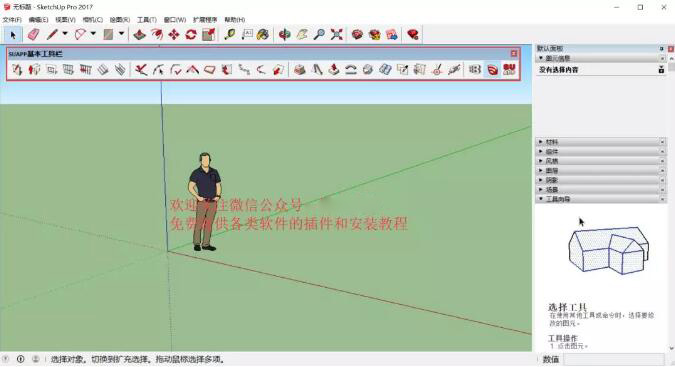Click the SUAPP red-arrow extrude up icon
Viewport: 675px width, 367px height.
tap(334, 69)
